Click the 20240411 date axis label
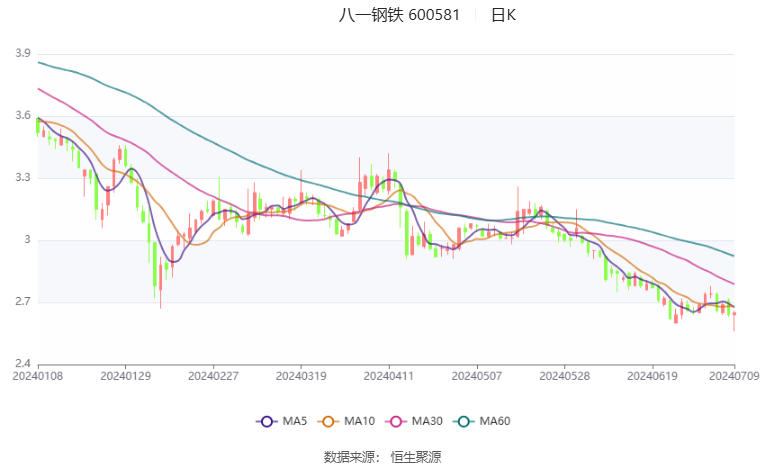Image resolution: width=765 pixels, height=465 pixels. [389, 376]
